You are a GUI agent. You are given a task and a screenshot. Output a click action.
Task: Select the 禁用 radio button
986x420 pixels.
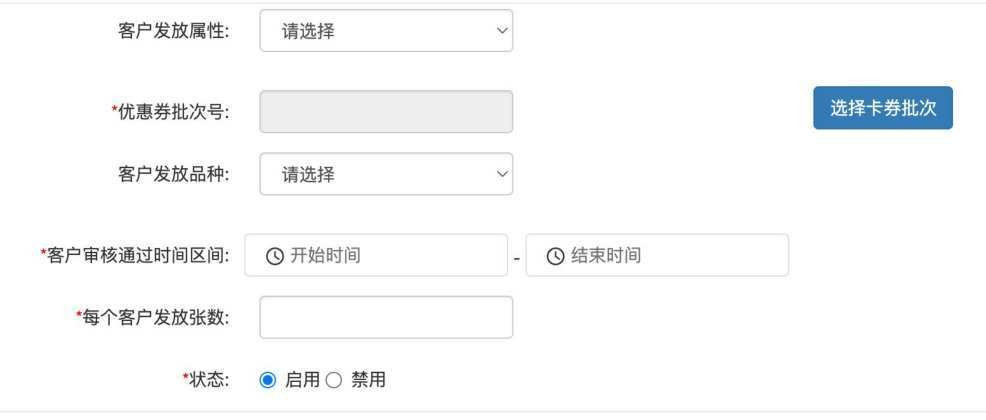[334, 380]
